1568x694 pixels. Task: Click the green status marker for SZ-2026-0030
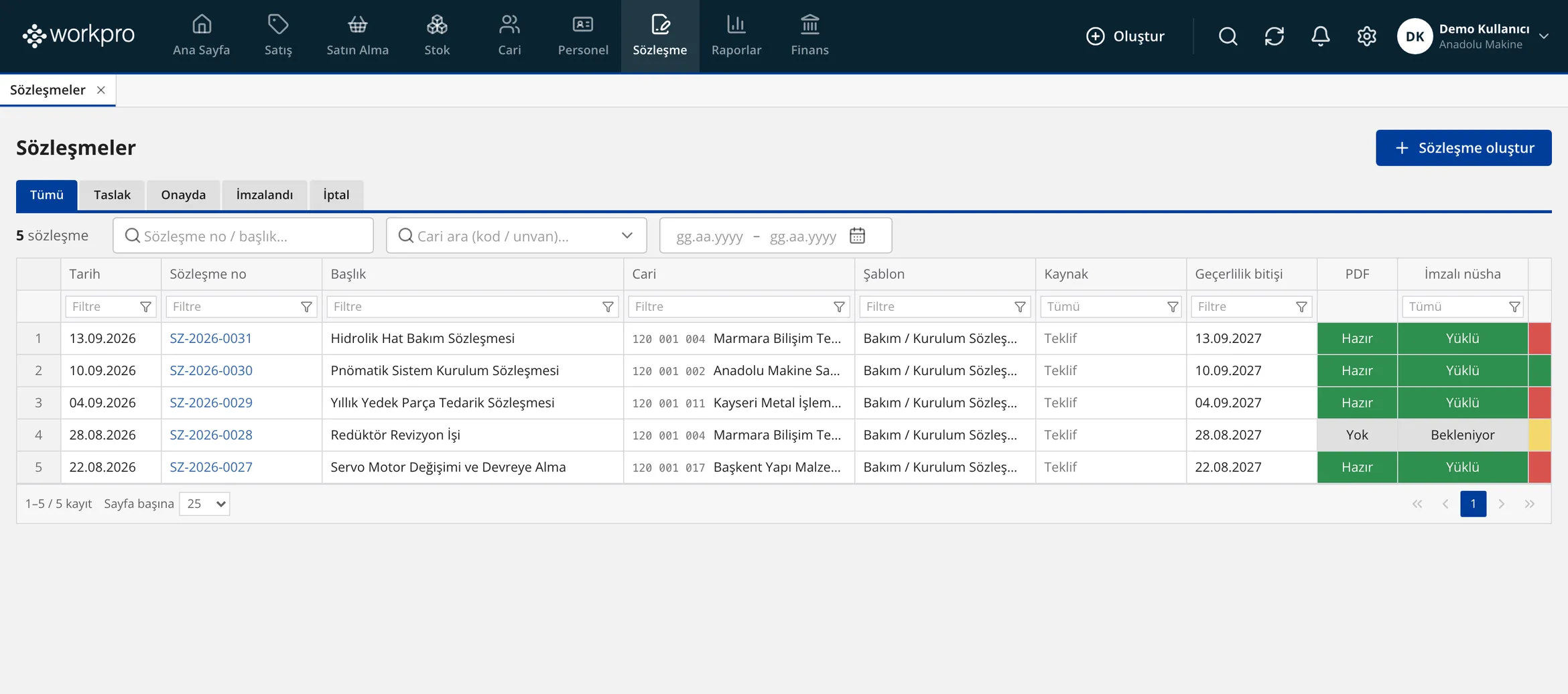[1540, 370]
